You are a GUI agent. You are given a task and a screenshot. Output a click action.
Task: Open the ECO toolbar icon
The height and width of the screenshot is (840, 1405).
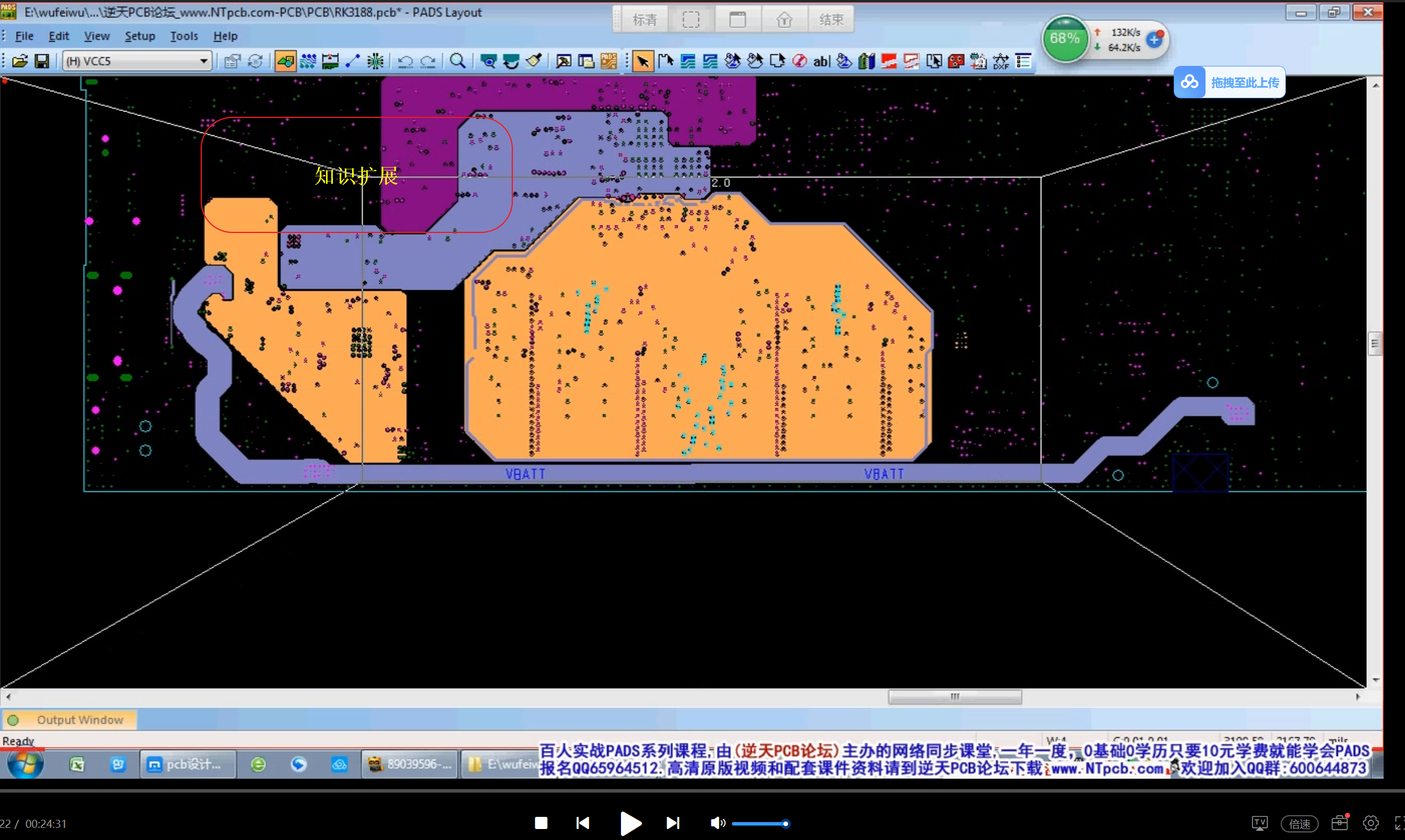[353, 61]
